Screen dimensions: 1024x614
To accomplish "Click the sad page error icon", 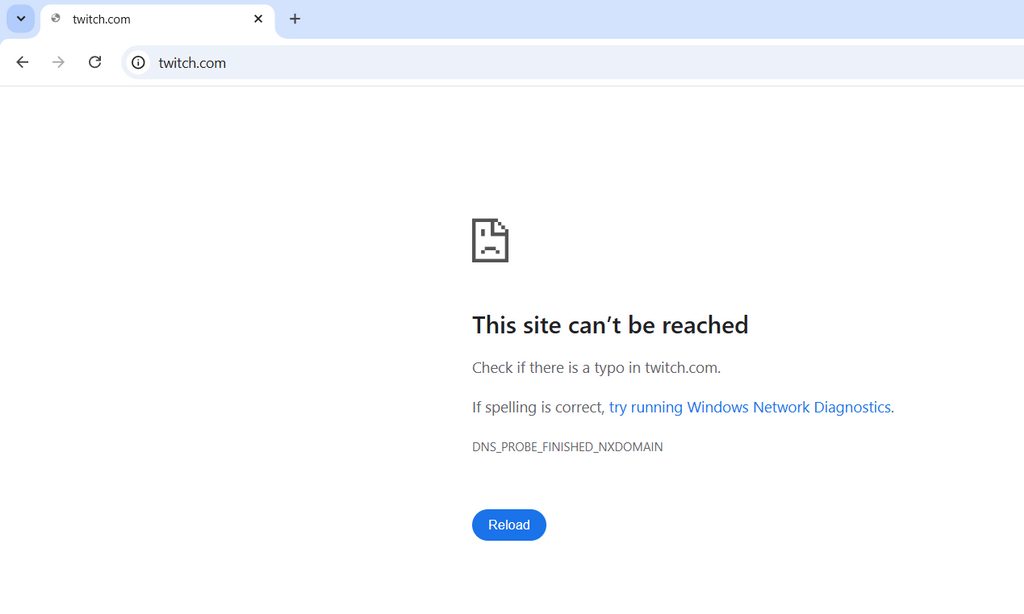I will [x=490, y=240].
